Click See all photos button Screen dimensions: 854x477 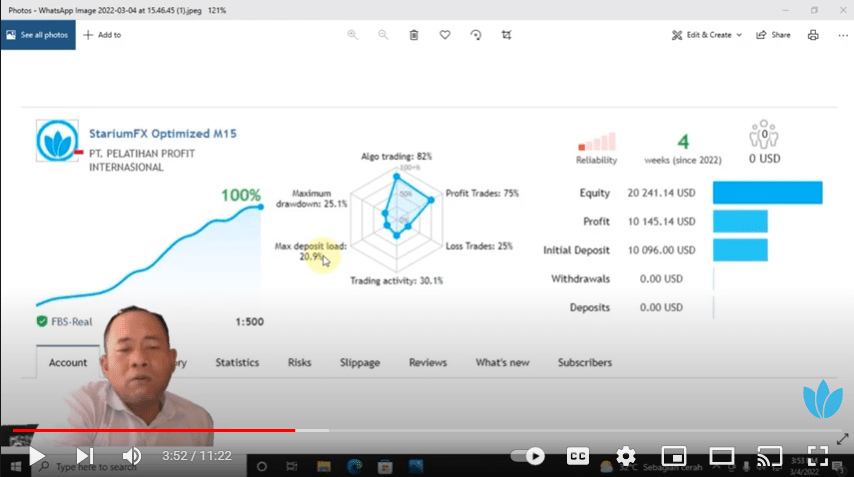coord(38,35)
